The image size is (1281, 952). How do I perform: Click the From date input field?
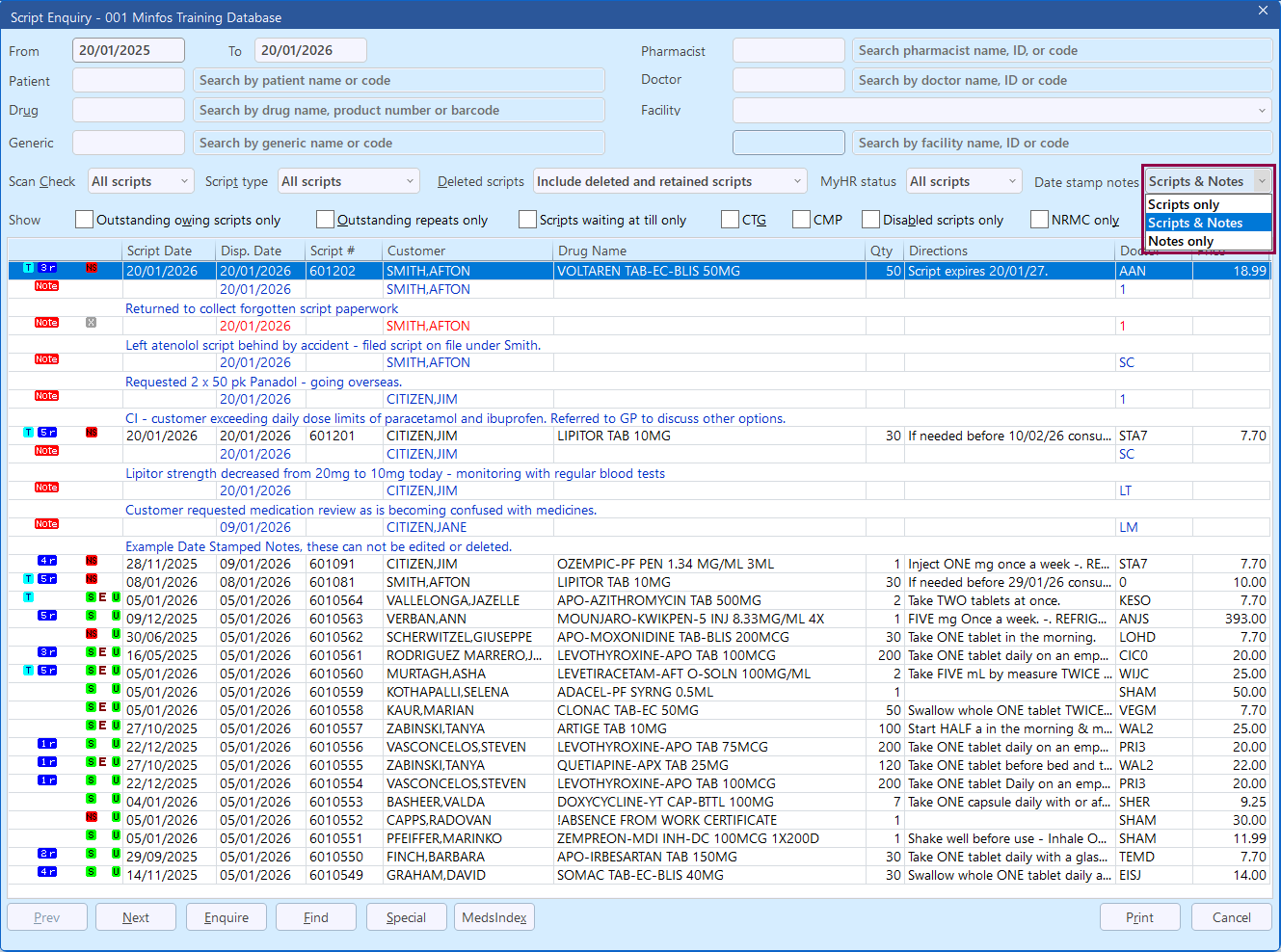coord(128,50)
